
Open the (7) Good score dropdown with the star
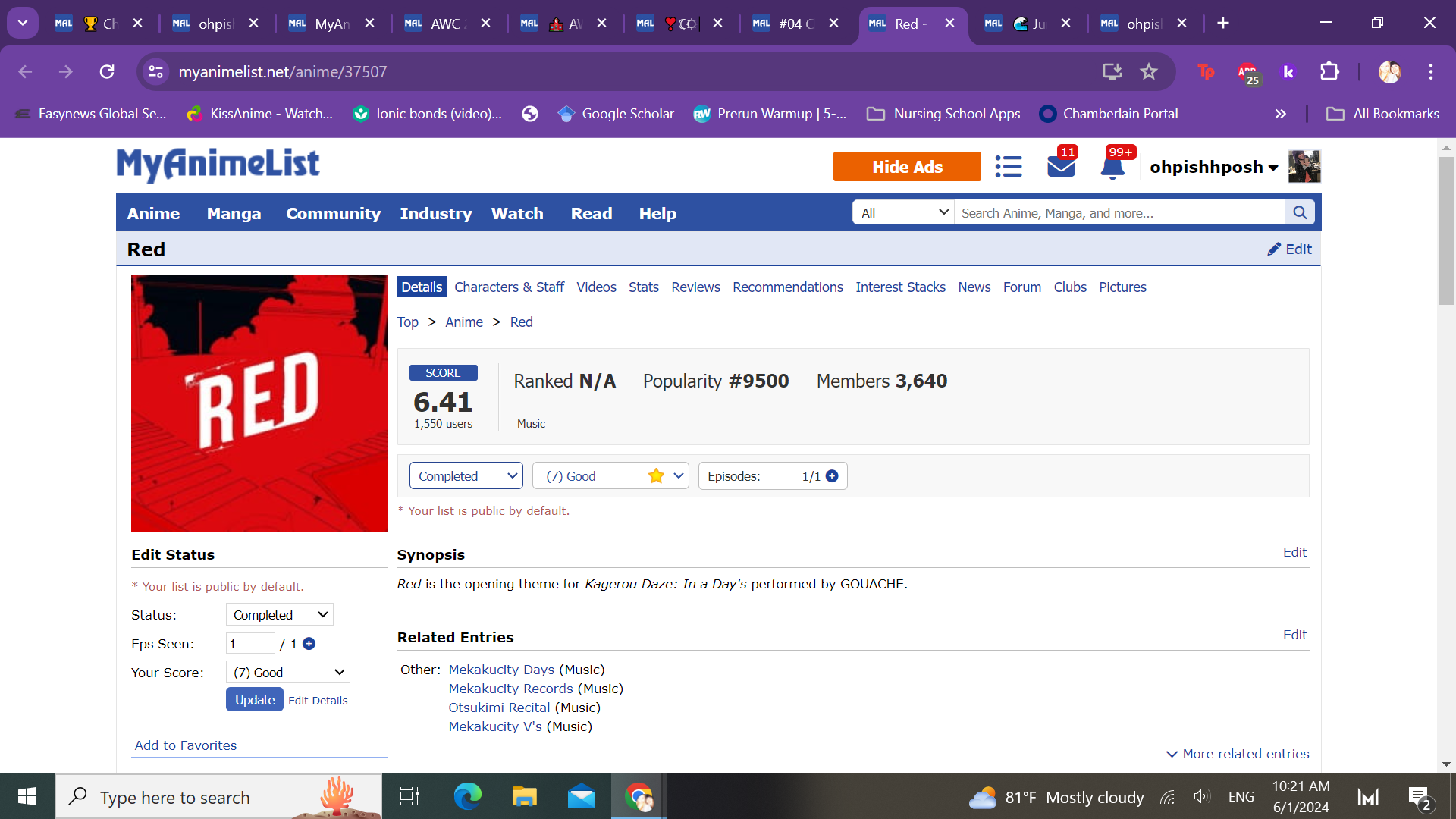point(610,476)
